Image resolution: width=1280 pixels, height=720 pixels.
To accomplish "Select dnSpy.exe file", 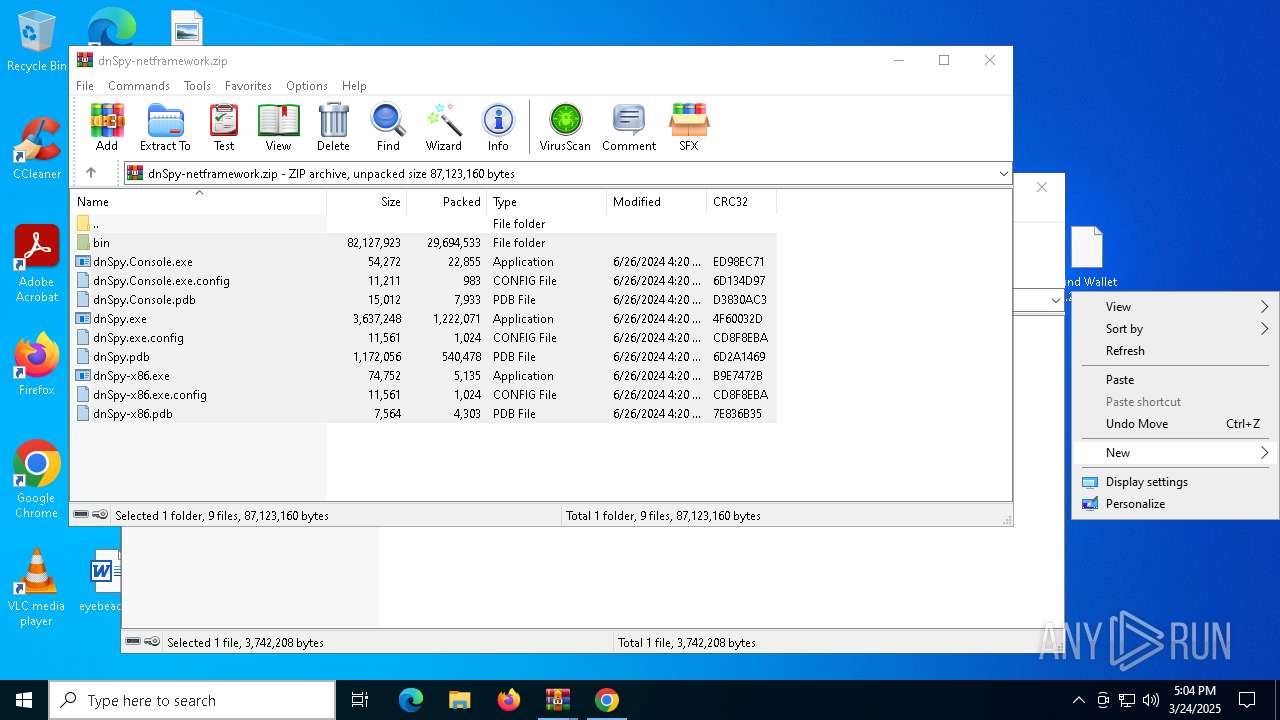I will [x=424, y=319].
